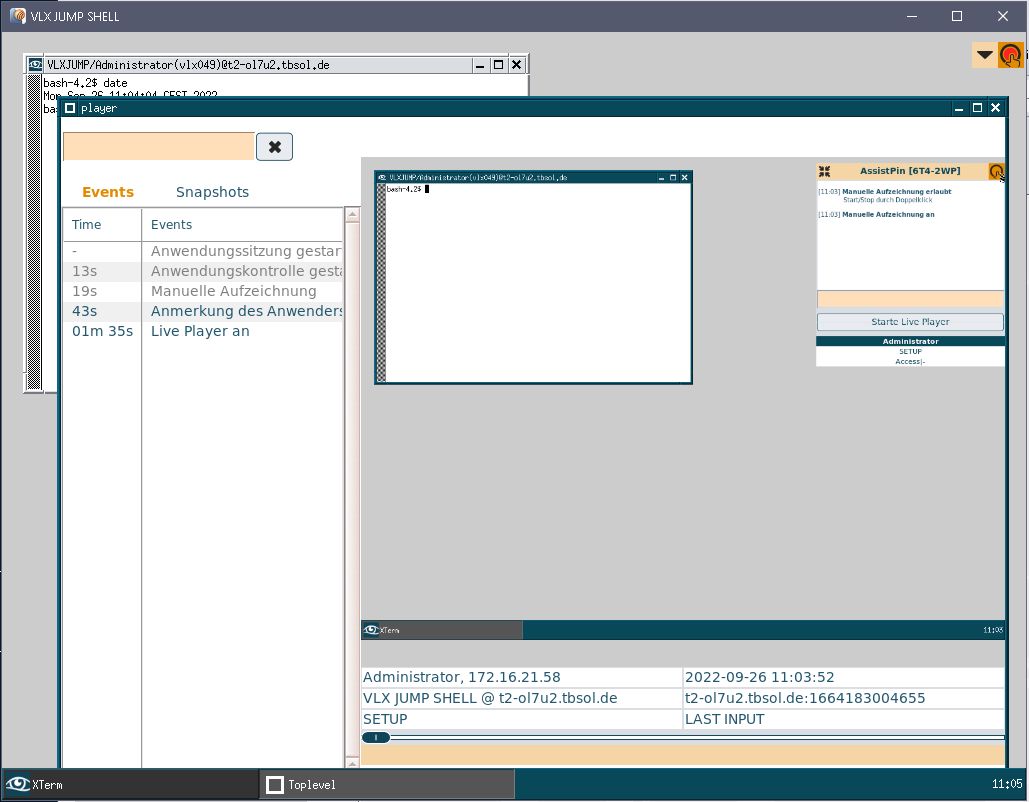Viewport: 1029px width, 802px height.
Task: Click the orange search input field
Action: pos(159,147)
